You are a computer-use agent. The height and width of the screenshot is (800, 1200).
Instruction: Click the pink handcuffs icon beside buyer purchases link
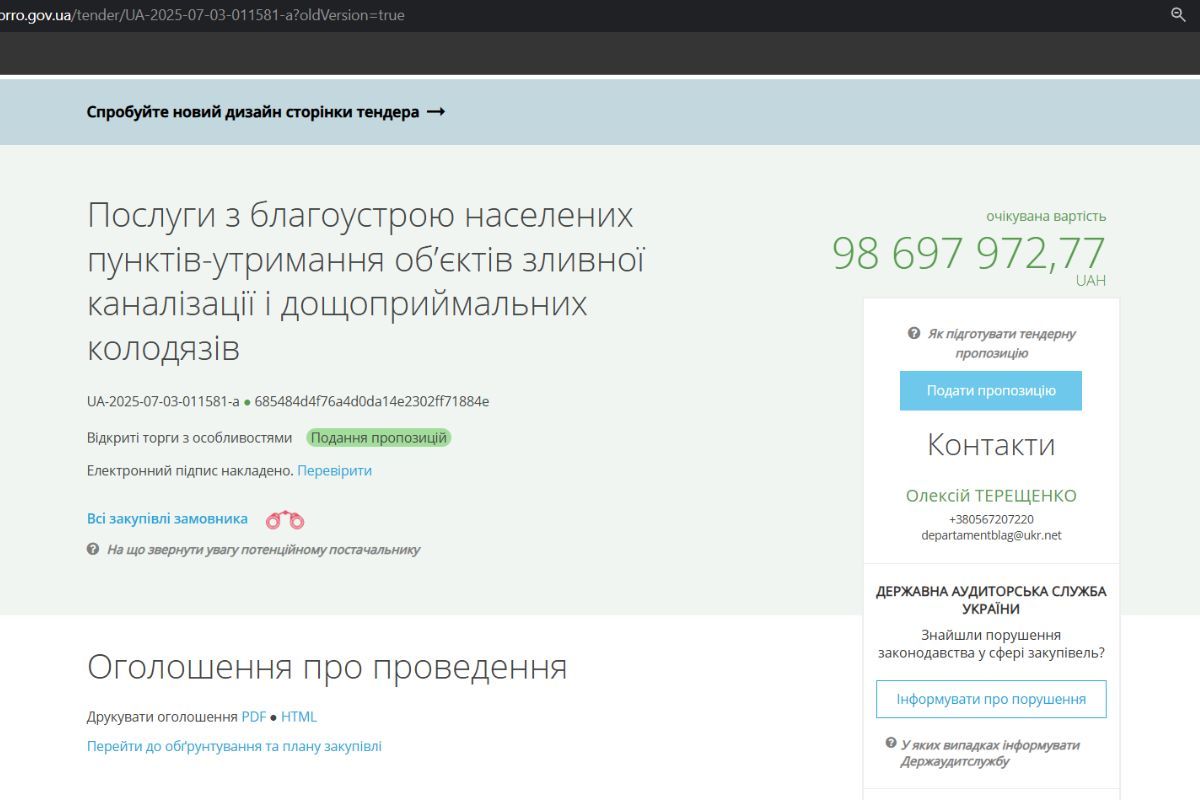283,519
